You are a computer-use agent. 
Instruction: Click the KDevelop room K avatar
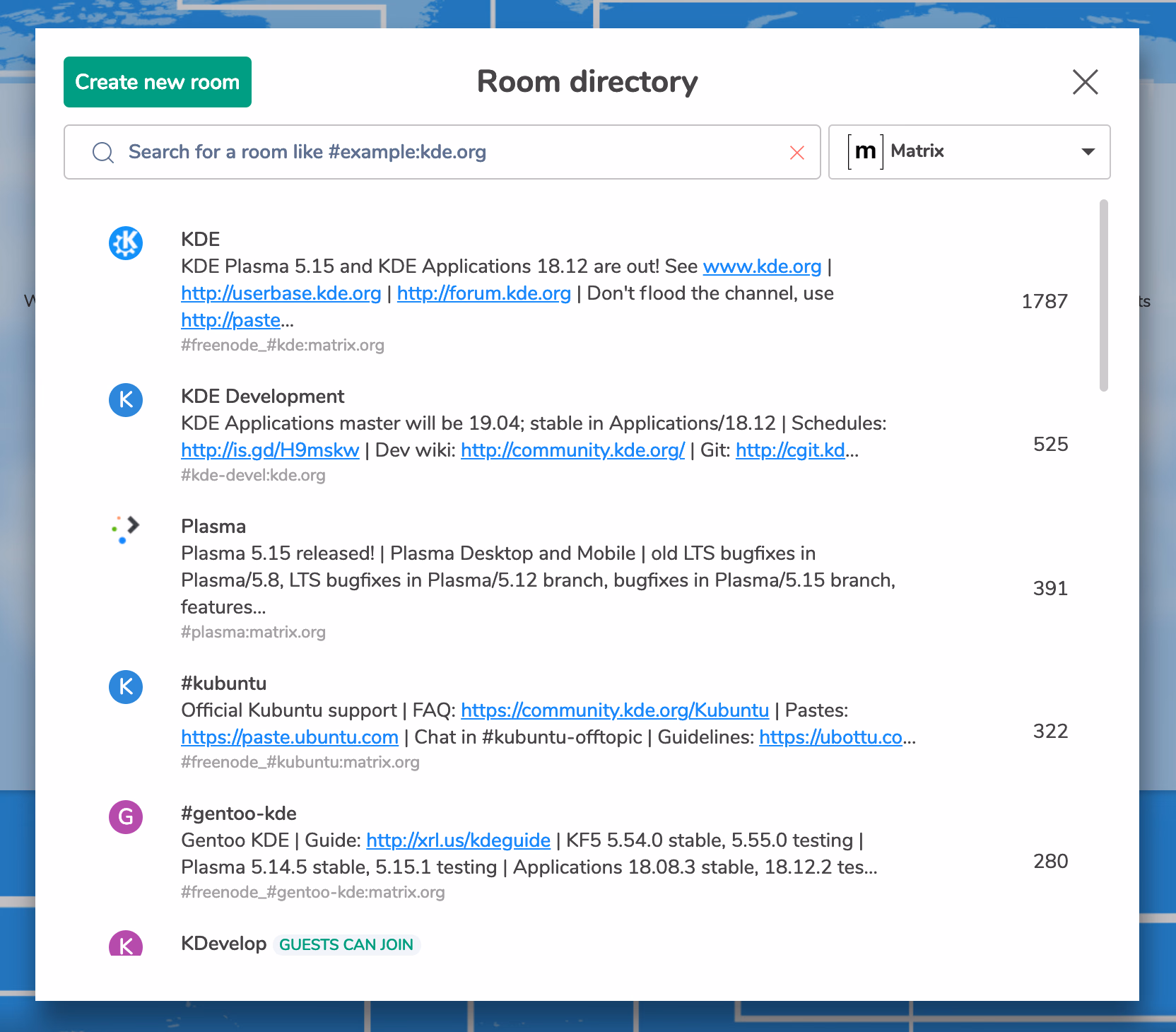click(126, 944)
